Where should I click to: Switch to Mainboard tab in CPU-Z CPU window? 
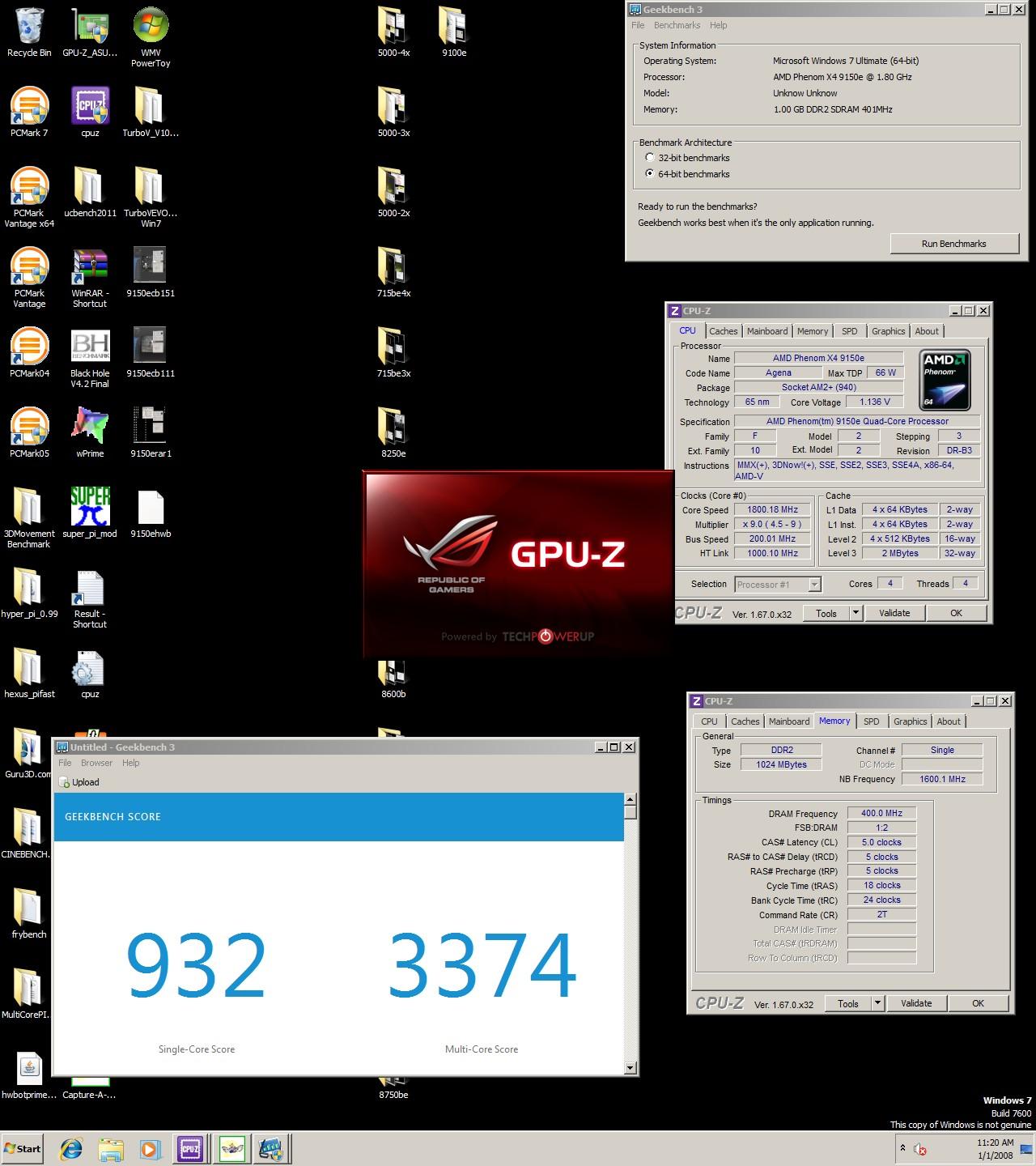pos(767,331)
